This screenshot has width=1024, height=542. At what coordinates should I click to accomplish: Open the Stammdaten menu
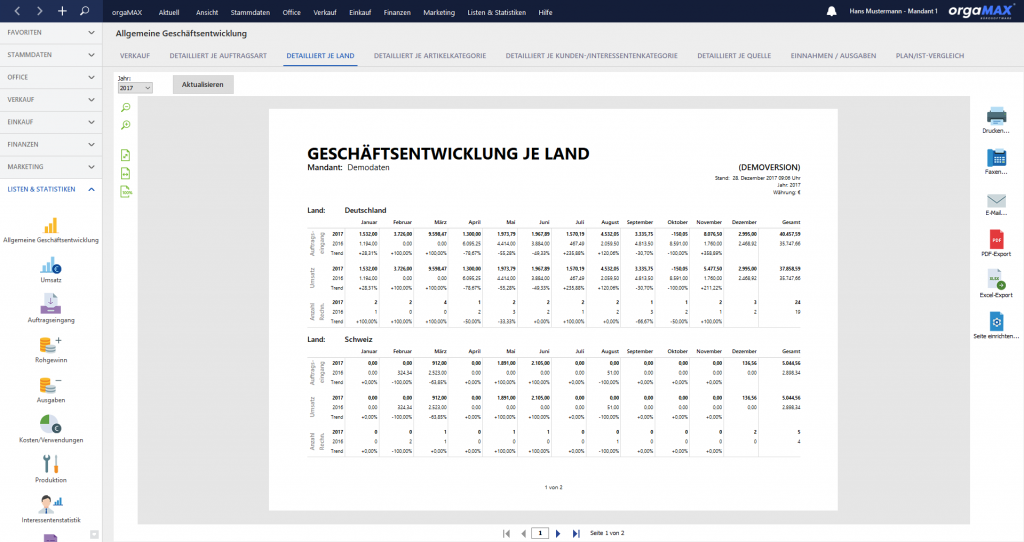(x=250, y=12)
